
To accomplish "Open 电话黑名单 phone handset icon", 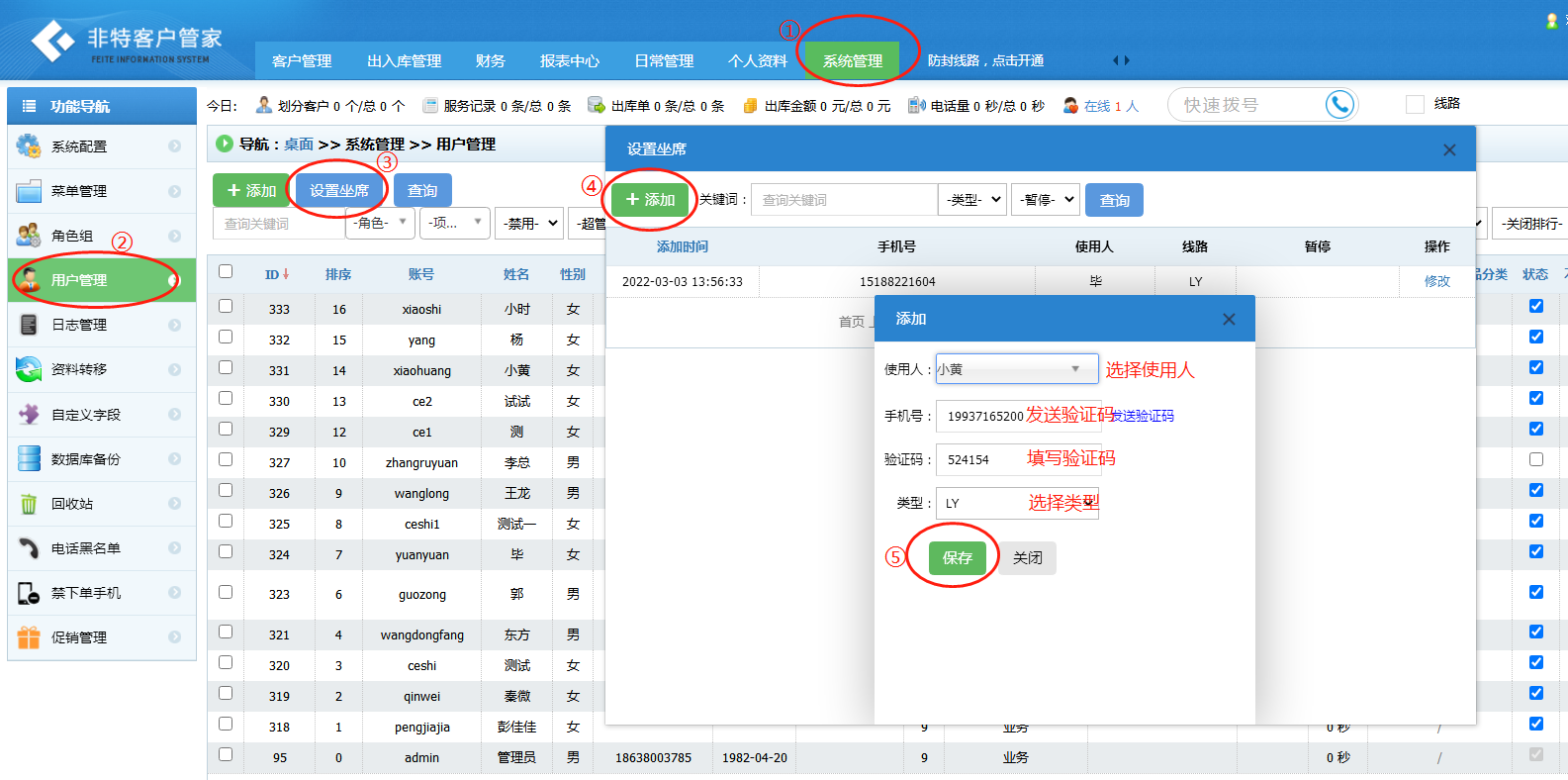I will click(x=29, y=548).
